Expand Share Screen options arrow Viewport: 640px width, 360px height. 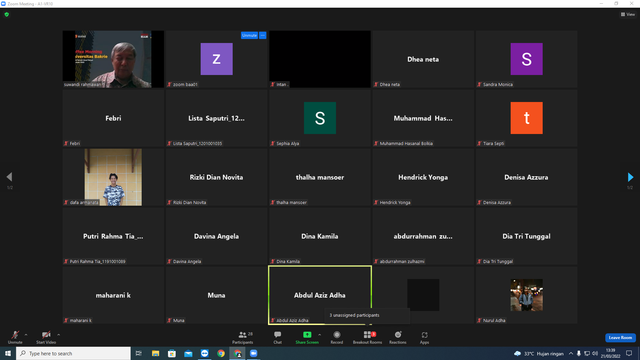(320, 335)
